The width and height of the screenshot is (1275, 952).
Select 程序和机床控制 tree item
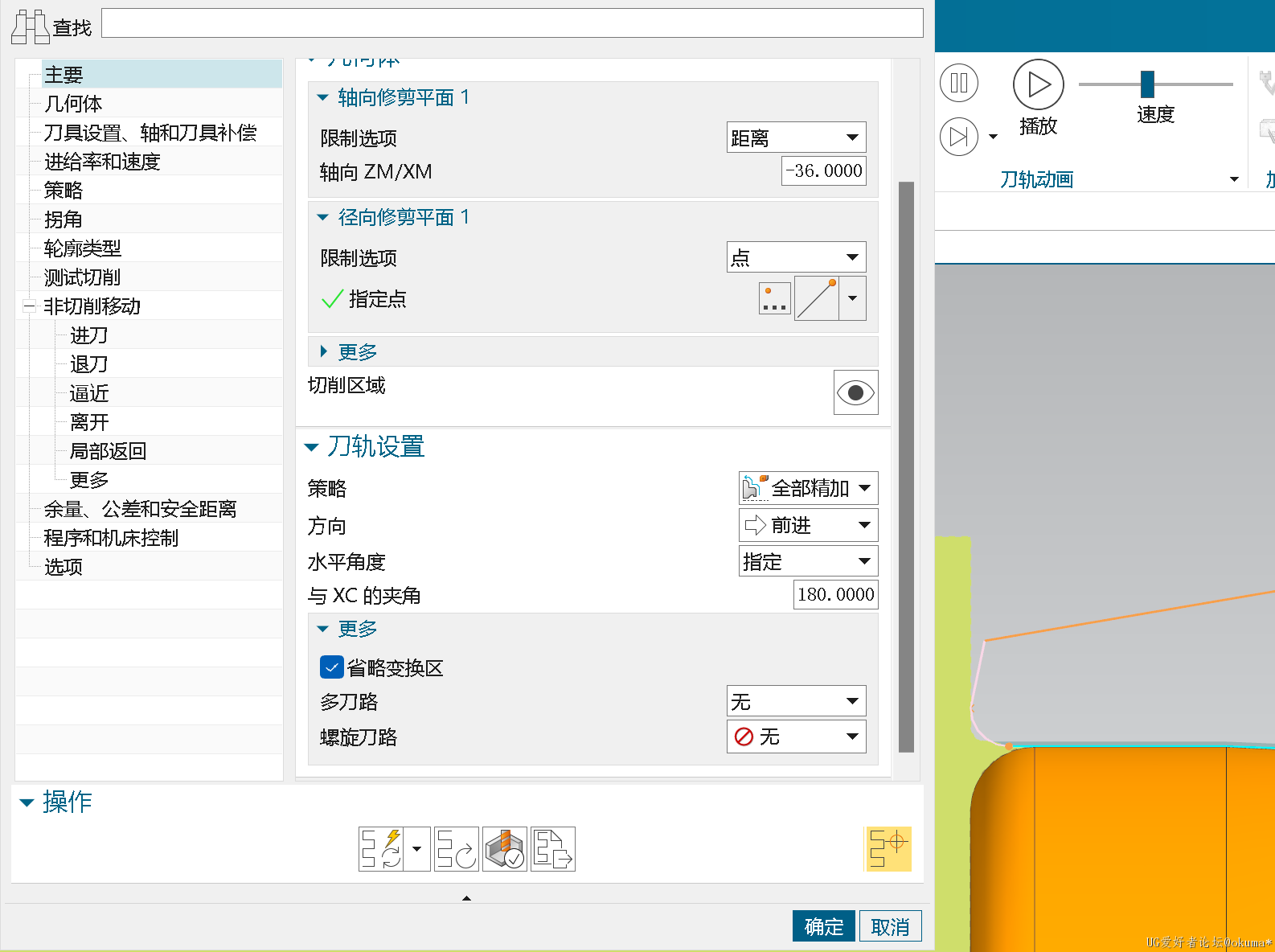112,538
